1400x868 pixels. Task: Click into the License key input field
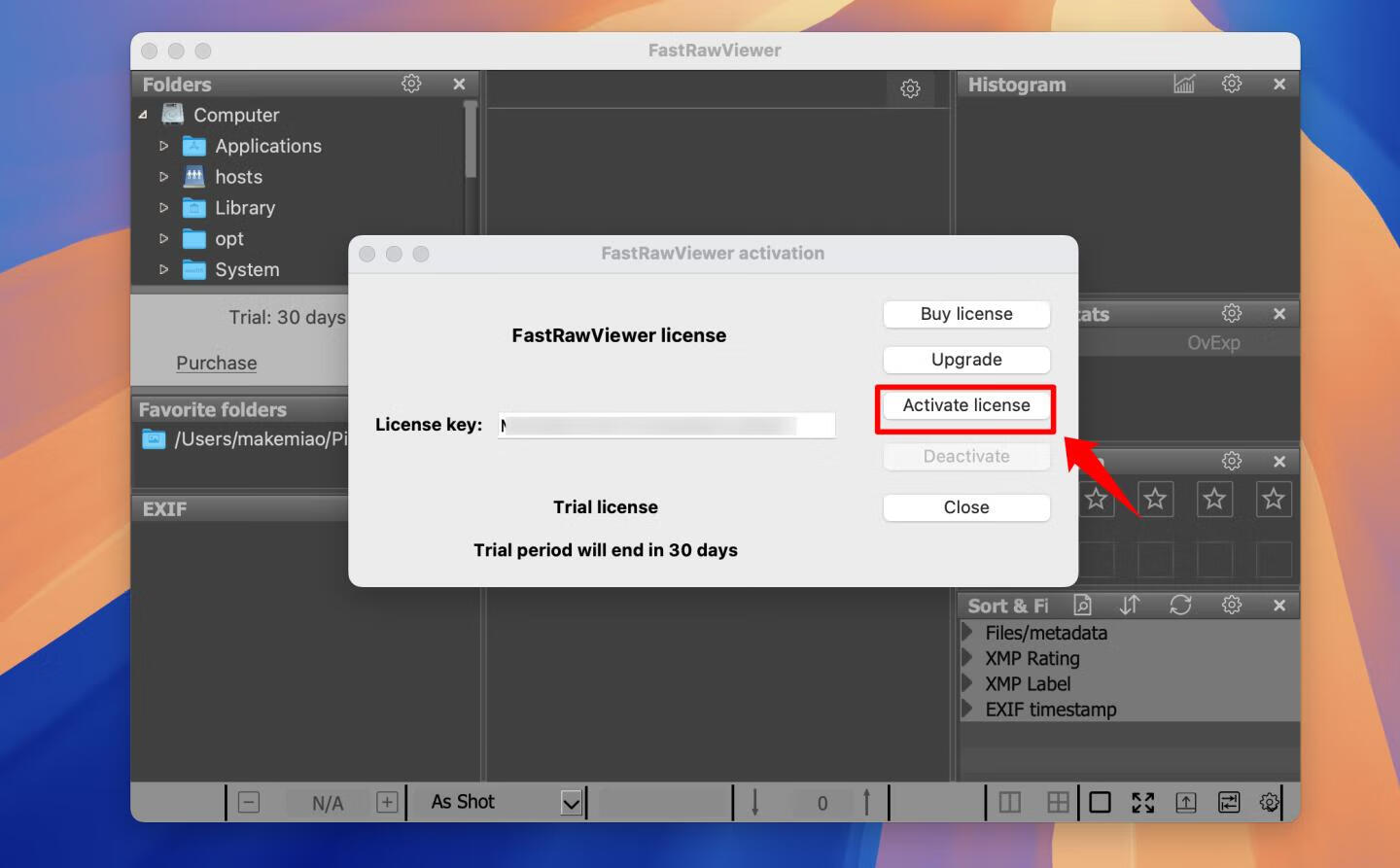pyautogui.click(x=667, y=425)
